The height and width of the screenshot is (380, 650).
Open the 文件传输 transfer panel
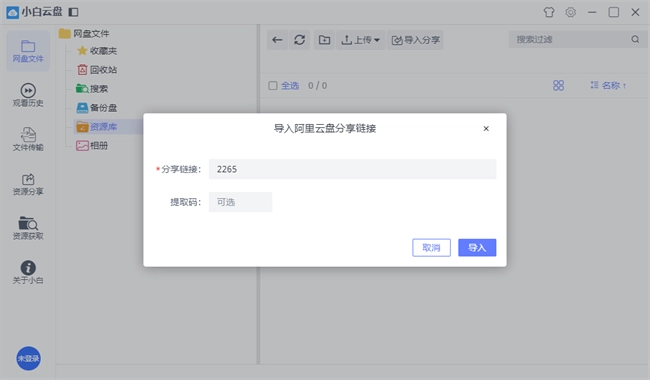pos(28,140)
